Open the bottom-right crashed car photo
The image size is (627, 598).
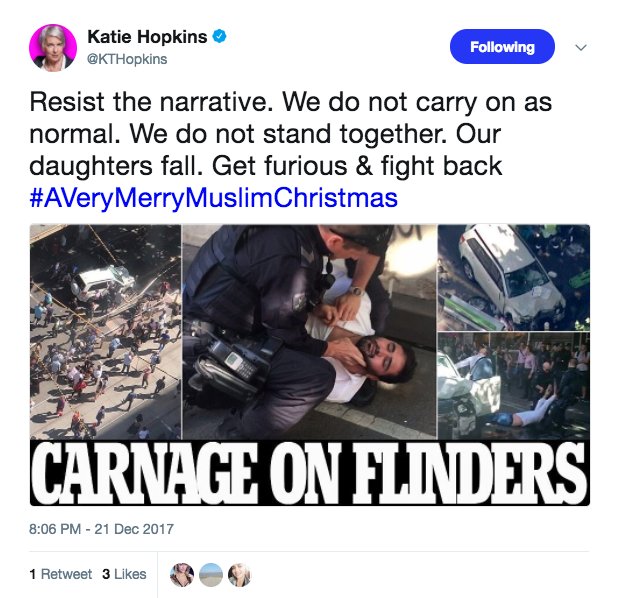(x=514, y=386)
